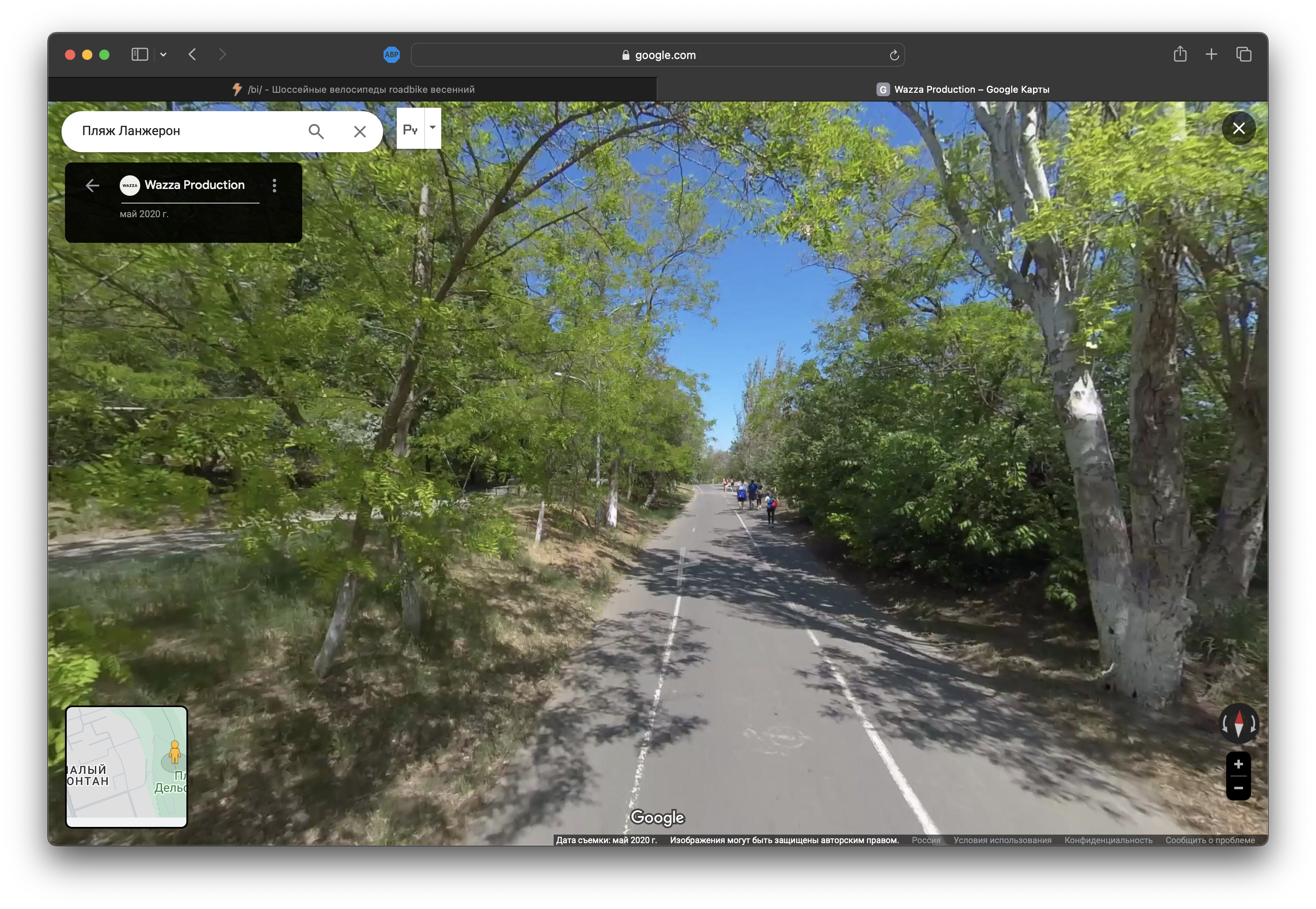
Task: Expand the sidebar tab group dropdown
Action: point(163,55)
